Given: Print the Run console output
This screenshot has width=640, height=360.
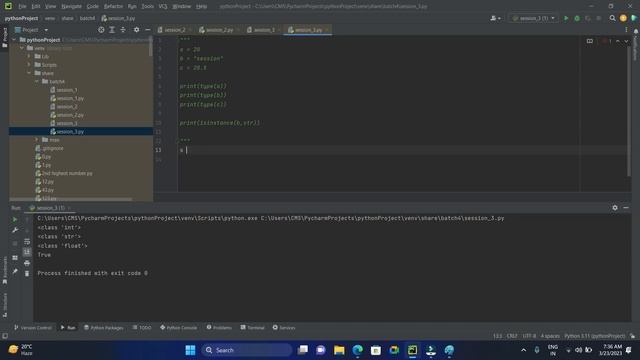Looking at the screenshot, I should 27,263.
